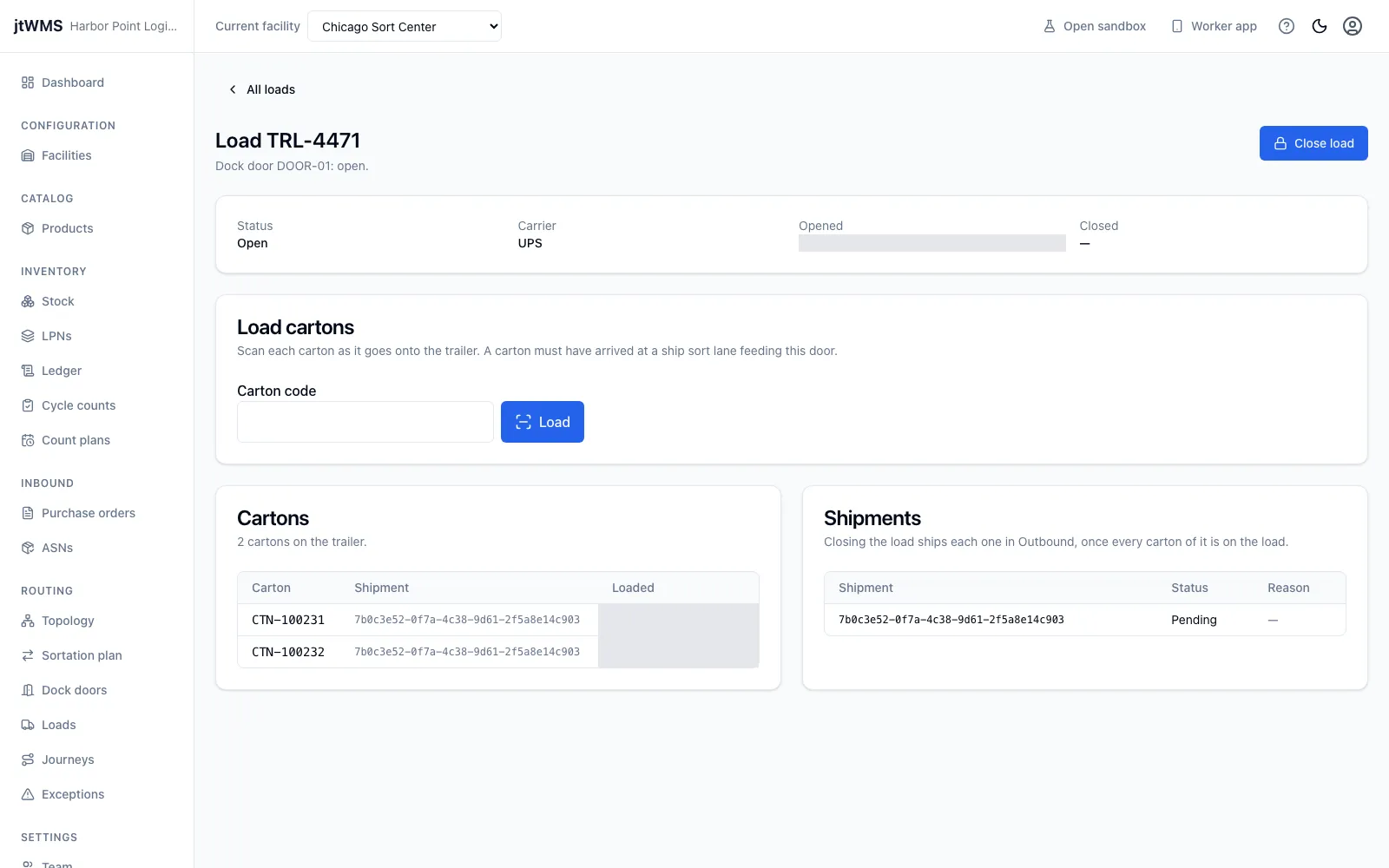Screen dimensions: 1389x868
Task: Click the Loaded column header
Action: click(x=633, y=588)
